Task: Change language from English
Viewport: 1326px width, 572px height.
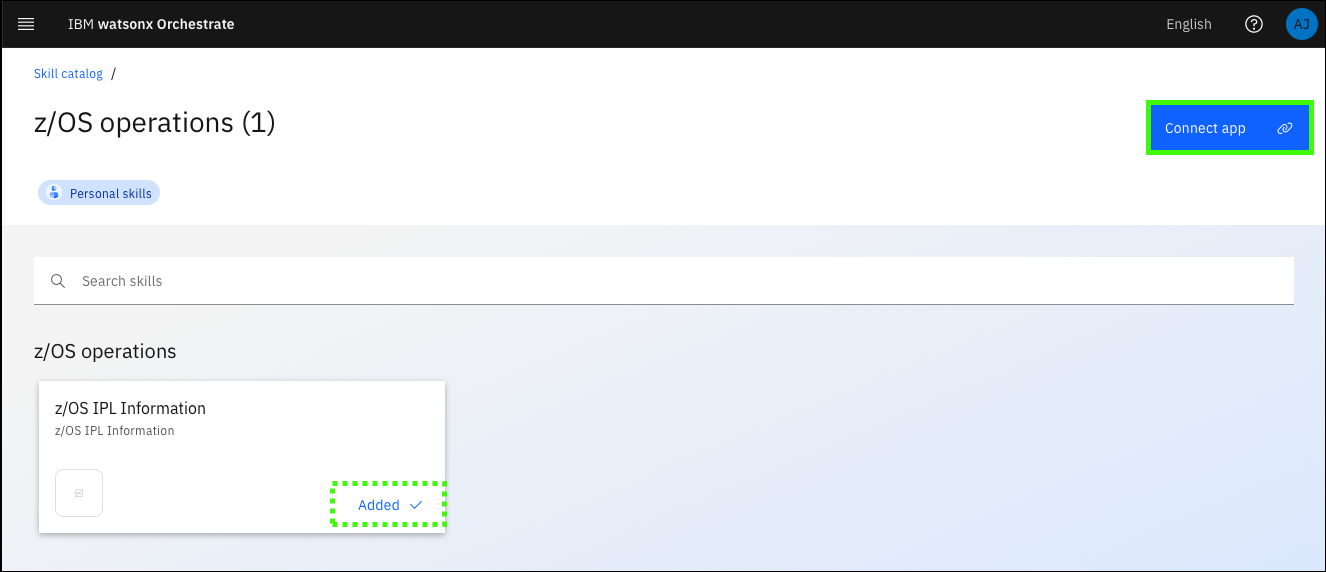Action: point(1188,24)
